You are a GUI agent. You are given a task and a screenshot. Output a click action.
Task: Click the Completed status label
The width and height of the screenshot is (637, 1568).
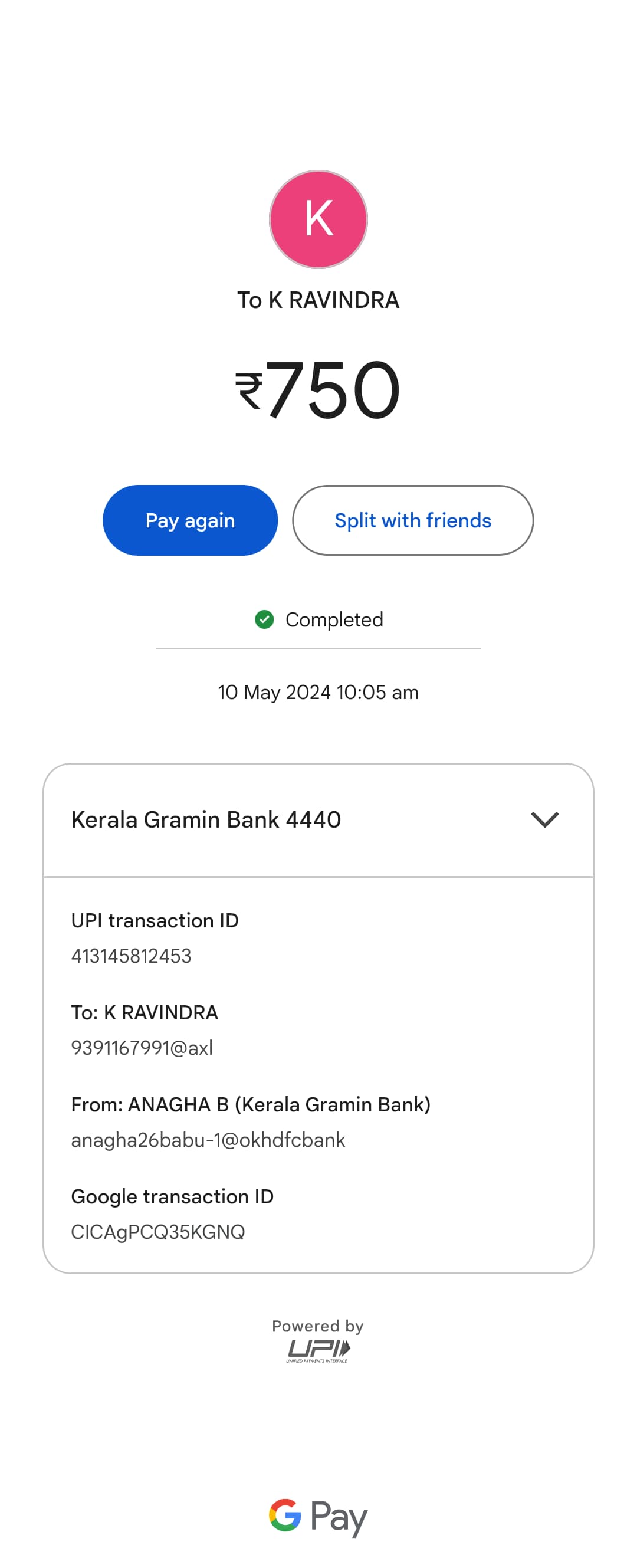point(334,619)
